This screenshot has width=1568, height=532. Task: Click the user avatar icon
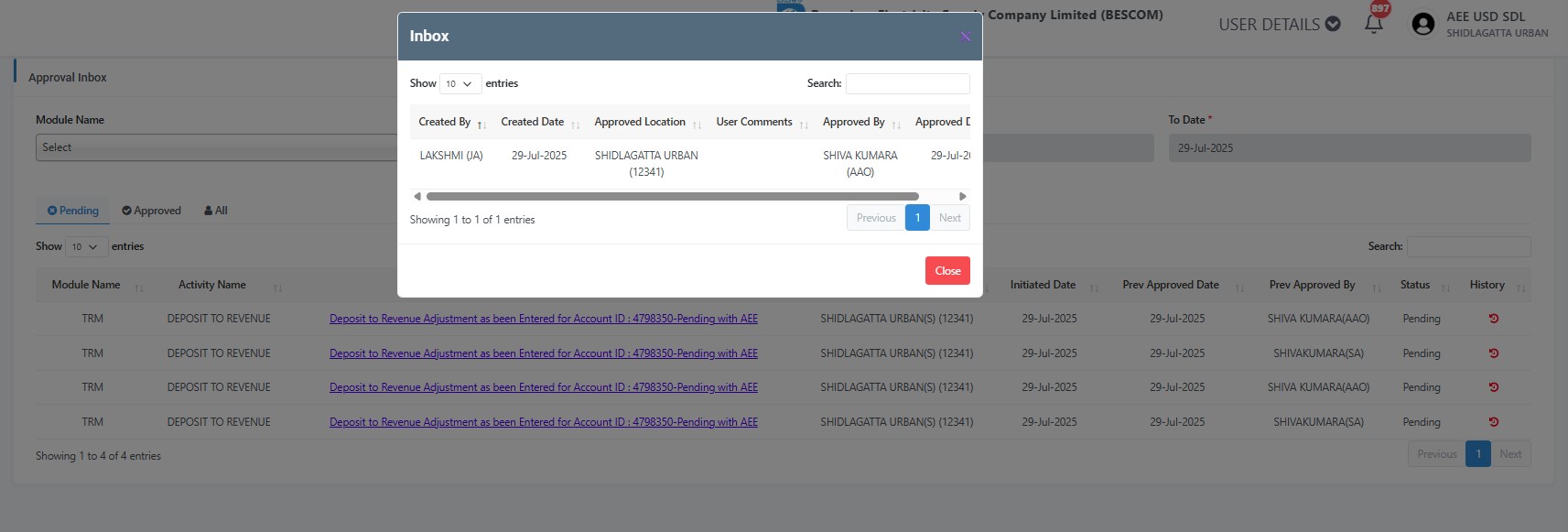(x=1422, y=24)
